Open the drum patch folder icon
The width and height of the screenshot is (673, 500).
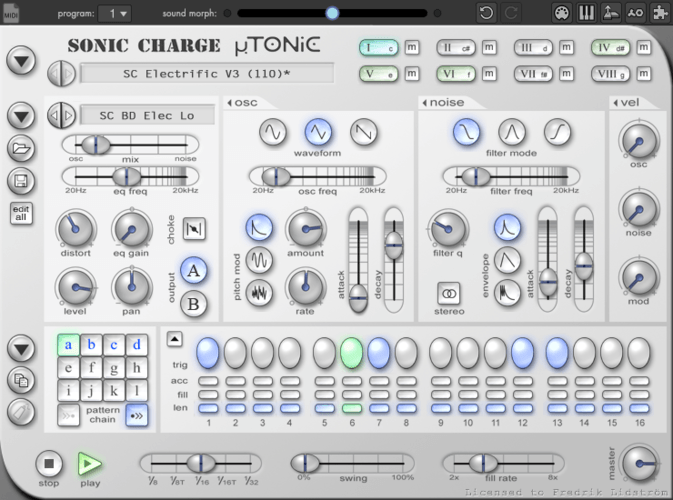(21, 148)
